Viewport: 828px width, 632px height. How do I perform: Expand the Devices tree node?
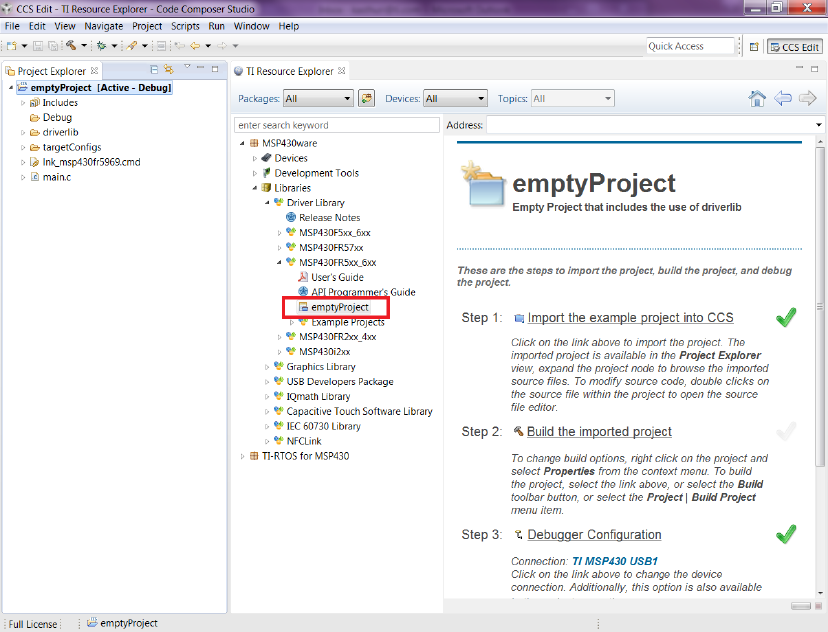[x=255, y=158]
